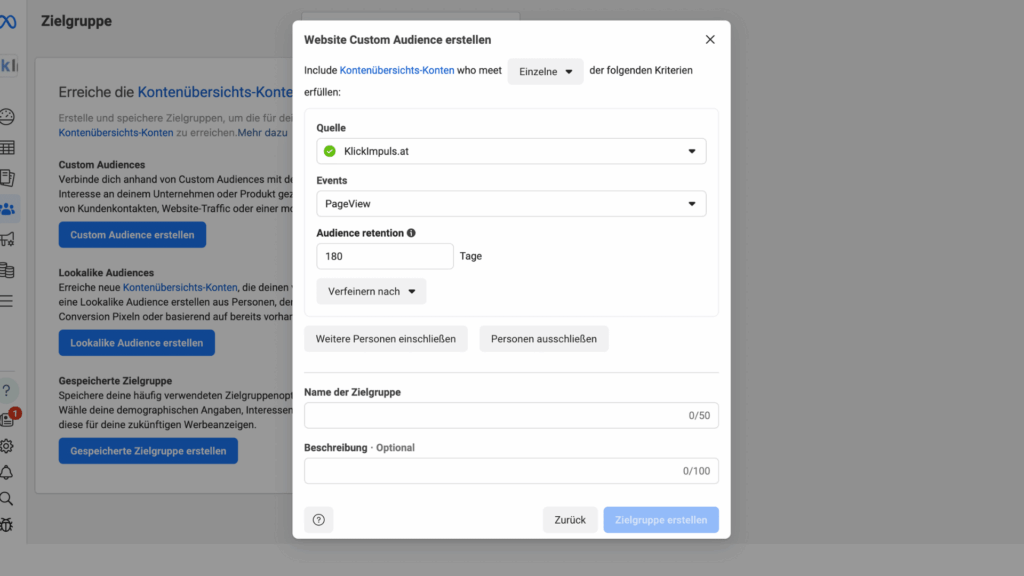This screenshot has height=576, width=1024.
Task: Click the settings gear icon in sidebar
Action: 7,446
